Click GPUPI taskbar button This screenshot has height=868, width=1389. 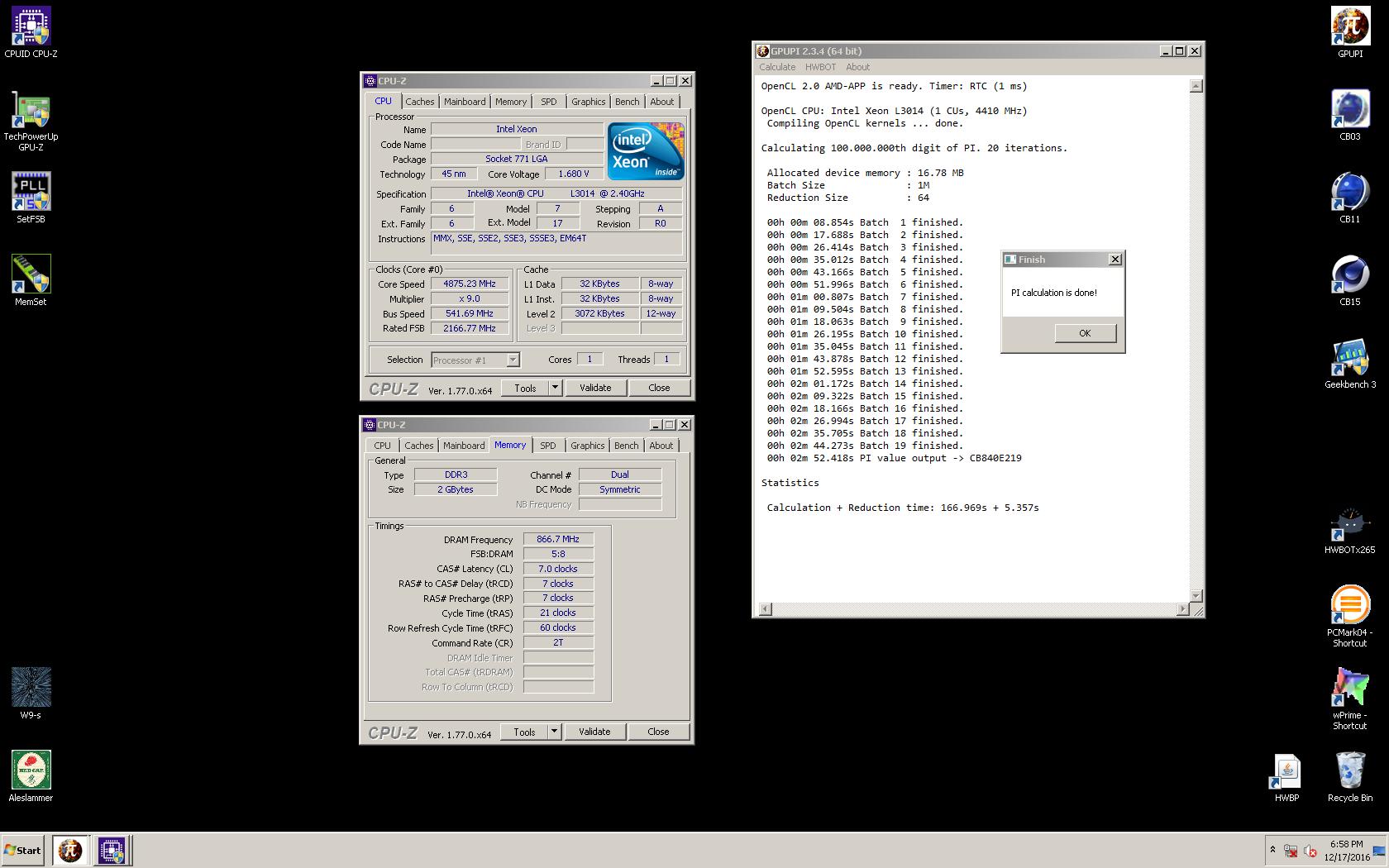coord(70,850)
